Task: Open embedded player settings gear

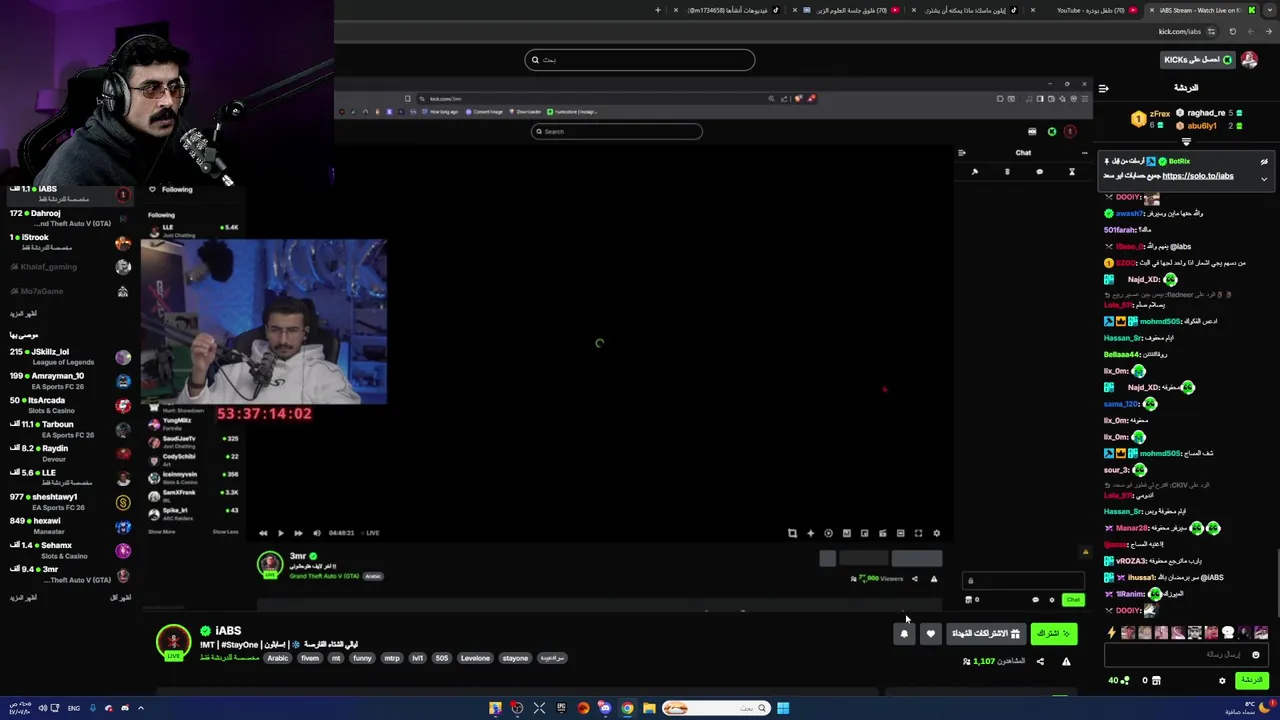Action: [936, 533]
